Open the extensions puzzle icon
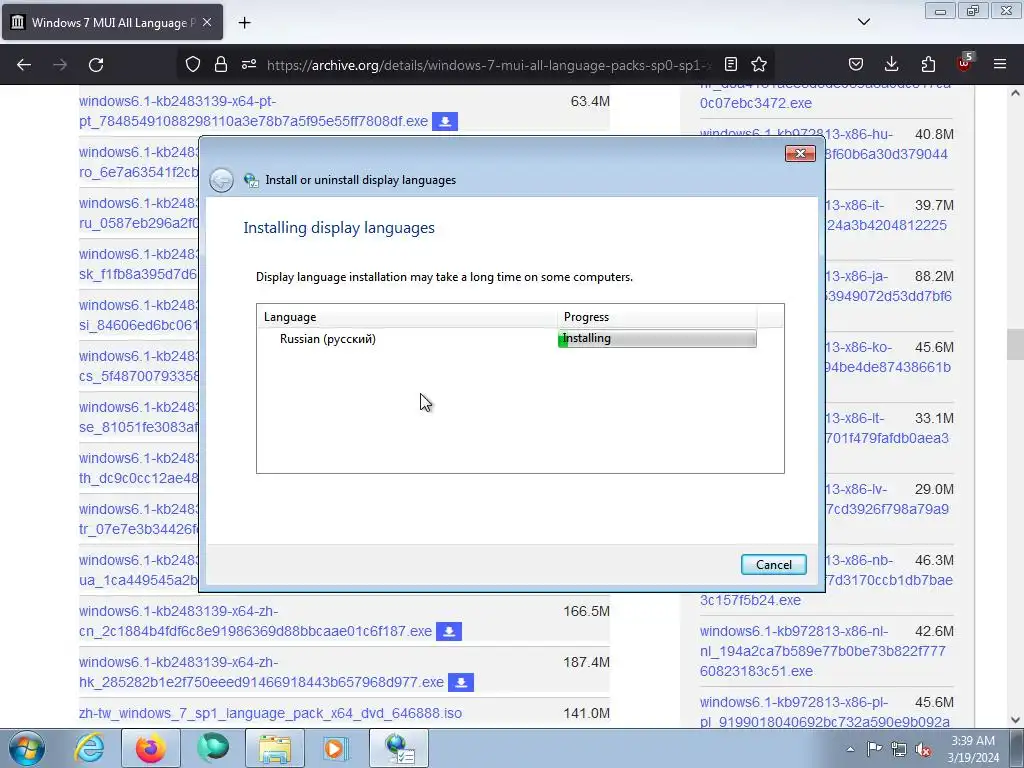The height and width of the screenshot is (768, 1024). coord(928,64)
